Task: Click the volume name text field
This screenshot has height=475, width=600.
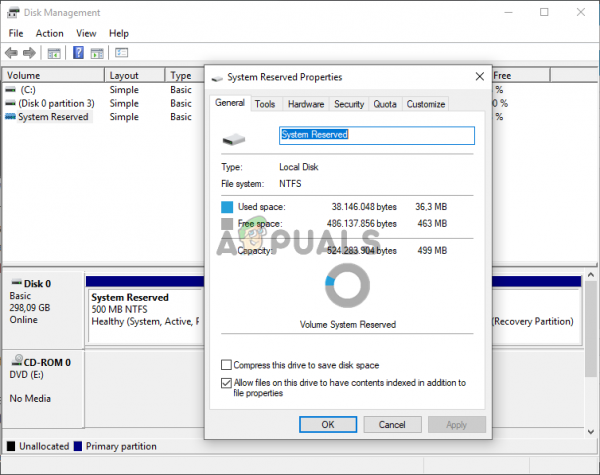Action: pyautogui.click(x=377, y=135)
